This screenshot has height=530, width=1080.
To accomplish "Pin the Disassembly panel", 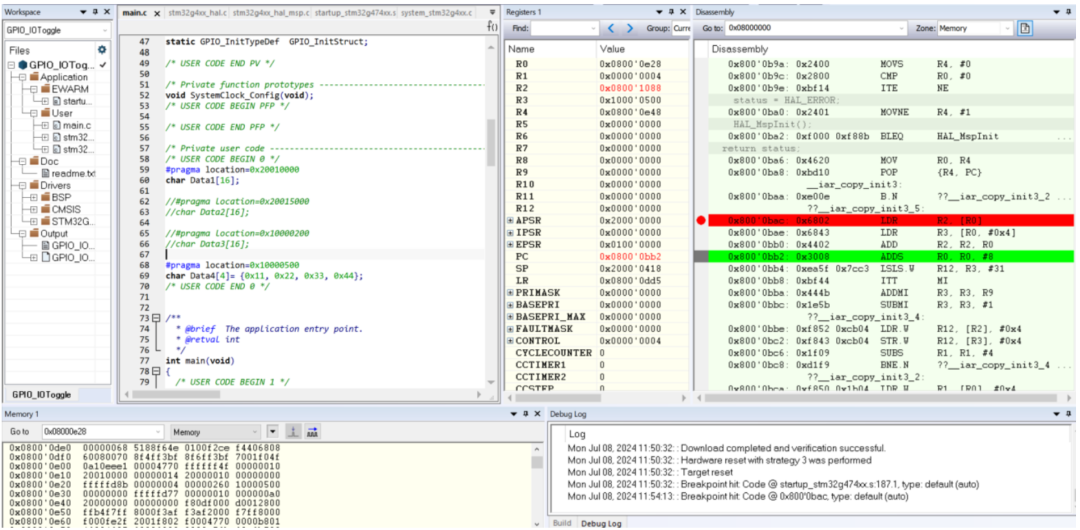I will (x=1068, y=12).
